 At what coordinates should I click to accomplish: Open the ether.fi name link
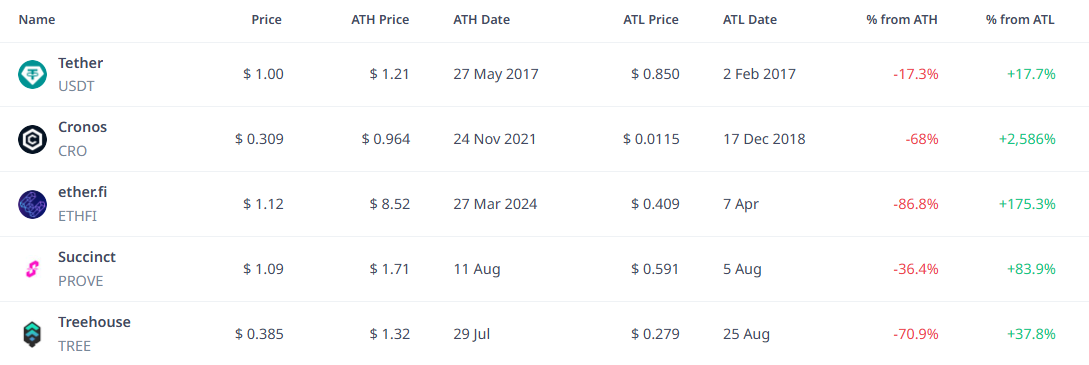coord(83,192)
